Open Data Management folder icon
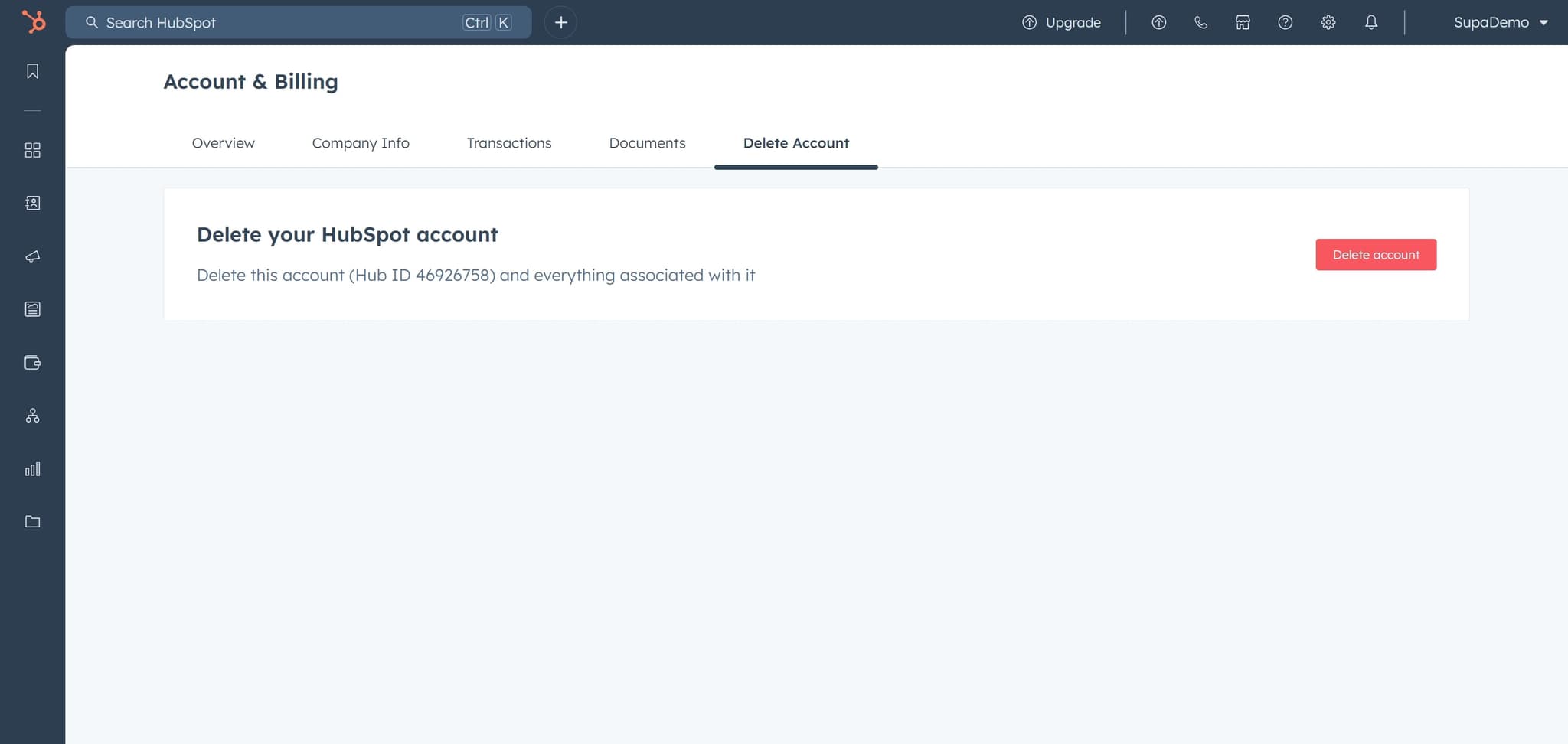This screenshot has width=1568, height=744. 32,521
